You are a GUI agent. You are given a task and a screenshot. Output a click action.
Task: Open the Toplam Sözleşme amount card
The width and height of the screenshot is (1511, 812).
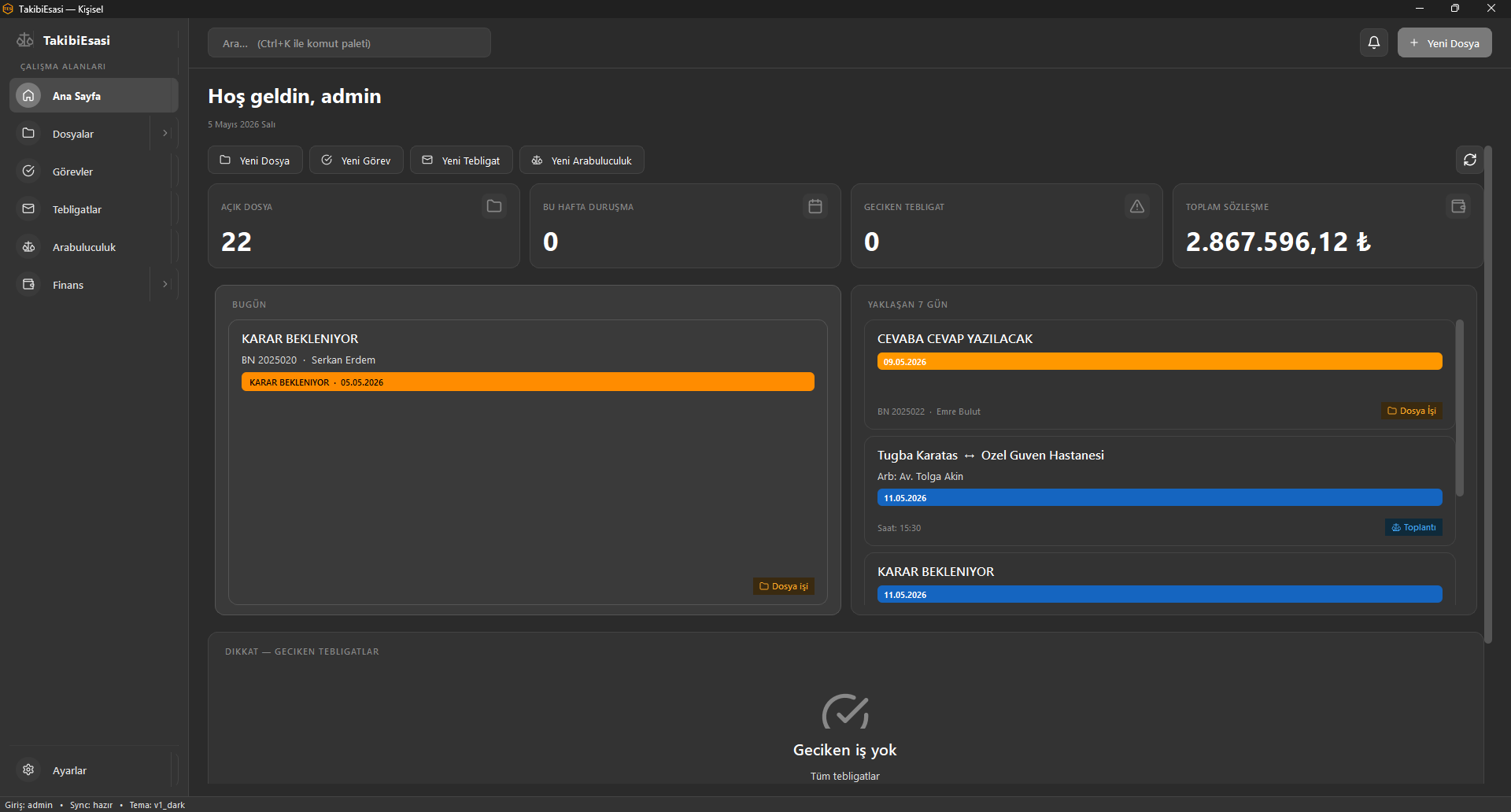pyautogui.click(x=1328, y=226)
